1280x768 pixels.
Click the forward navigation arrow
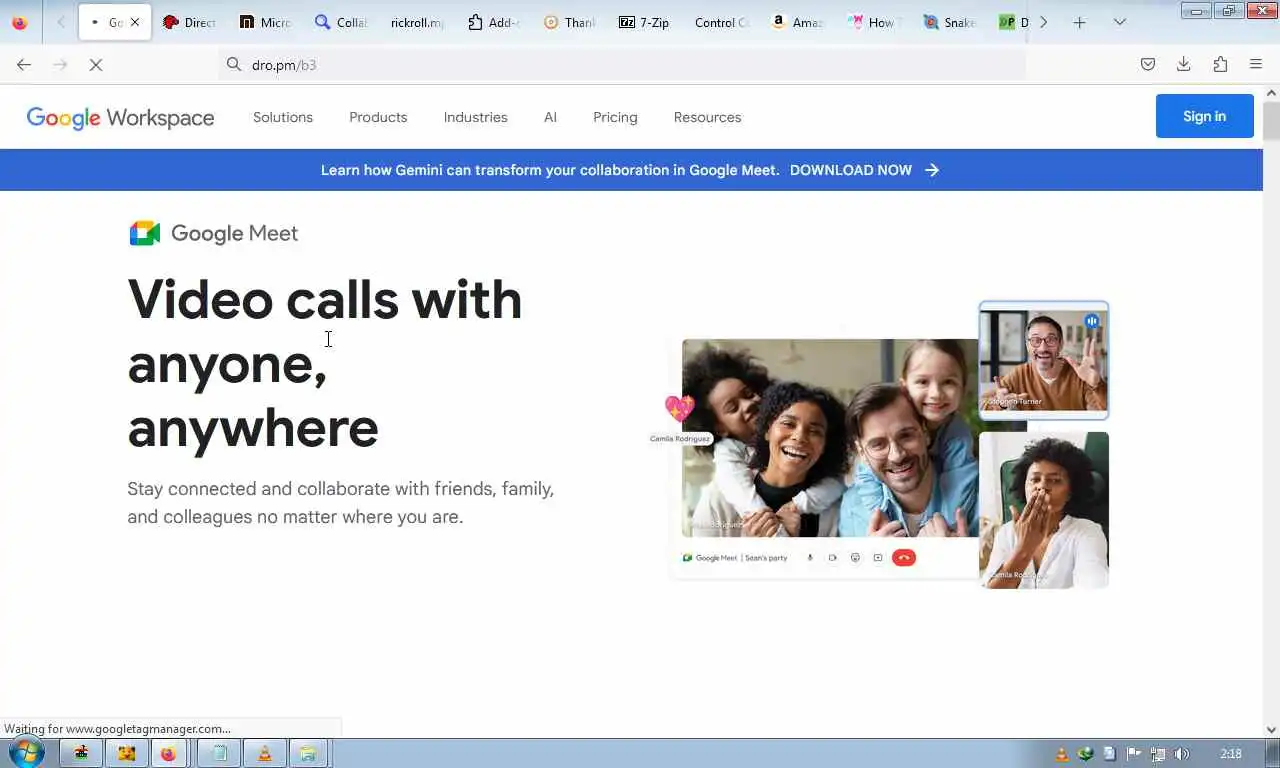tap(60, 64)
